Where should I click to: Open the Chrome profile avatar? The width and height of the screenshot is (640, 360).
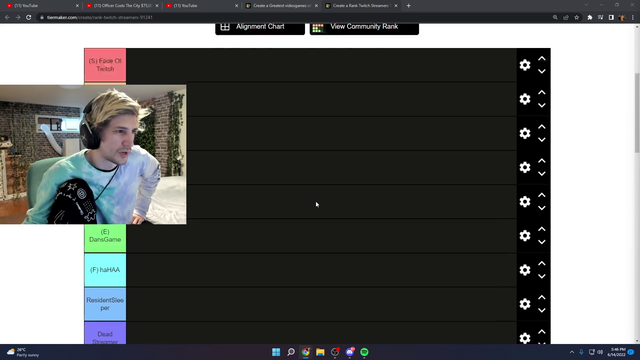(x=622, y=18)
